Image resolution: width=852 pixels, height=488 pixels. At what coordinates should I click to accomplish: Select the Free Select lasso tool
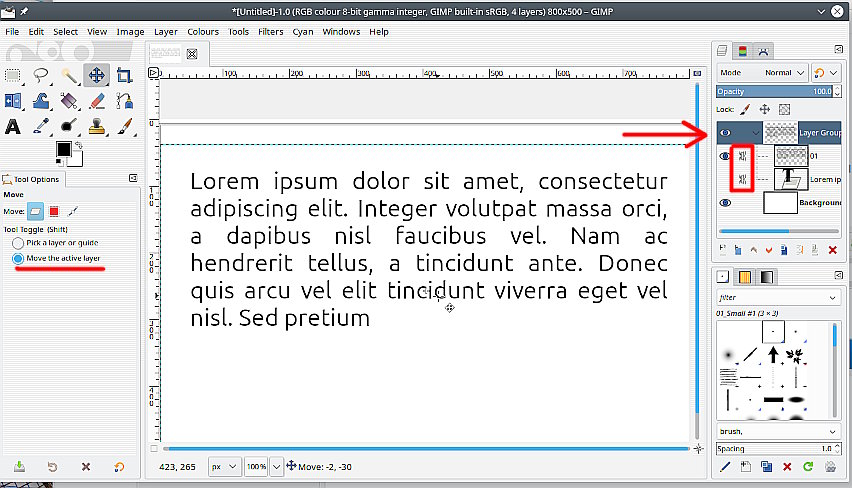click(x=41, y=76)
